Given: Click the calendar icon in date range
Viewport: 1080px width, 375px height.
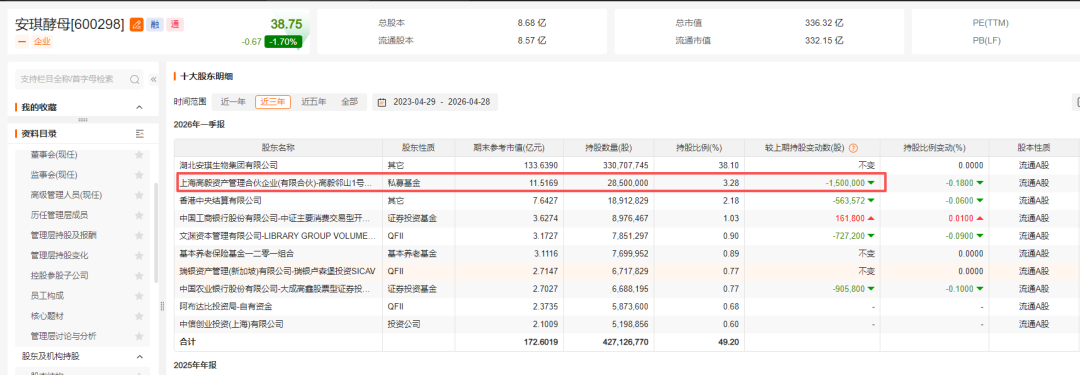Looking at the screenshot, I should (382, 102).
